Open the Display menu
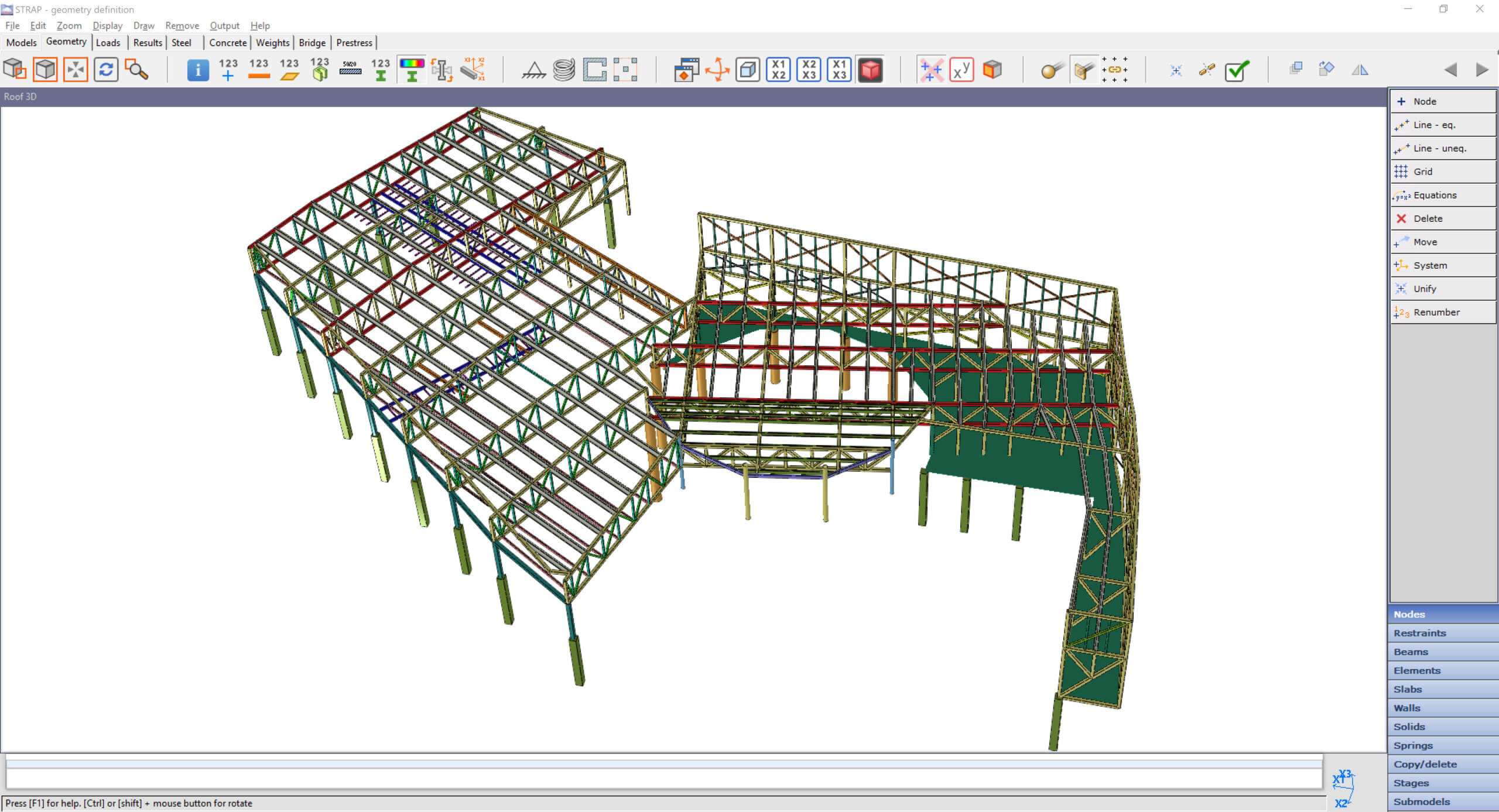 pos(107,26)
